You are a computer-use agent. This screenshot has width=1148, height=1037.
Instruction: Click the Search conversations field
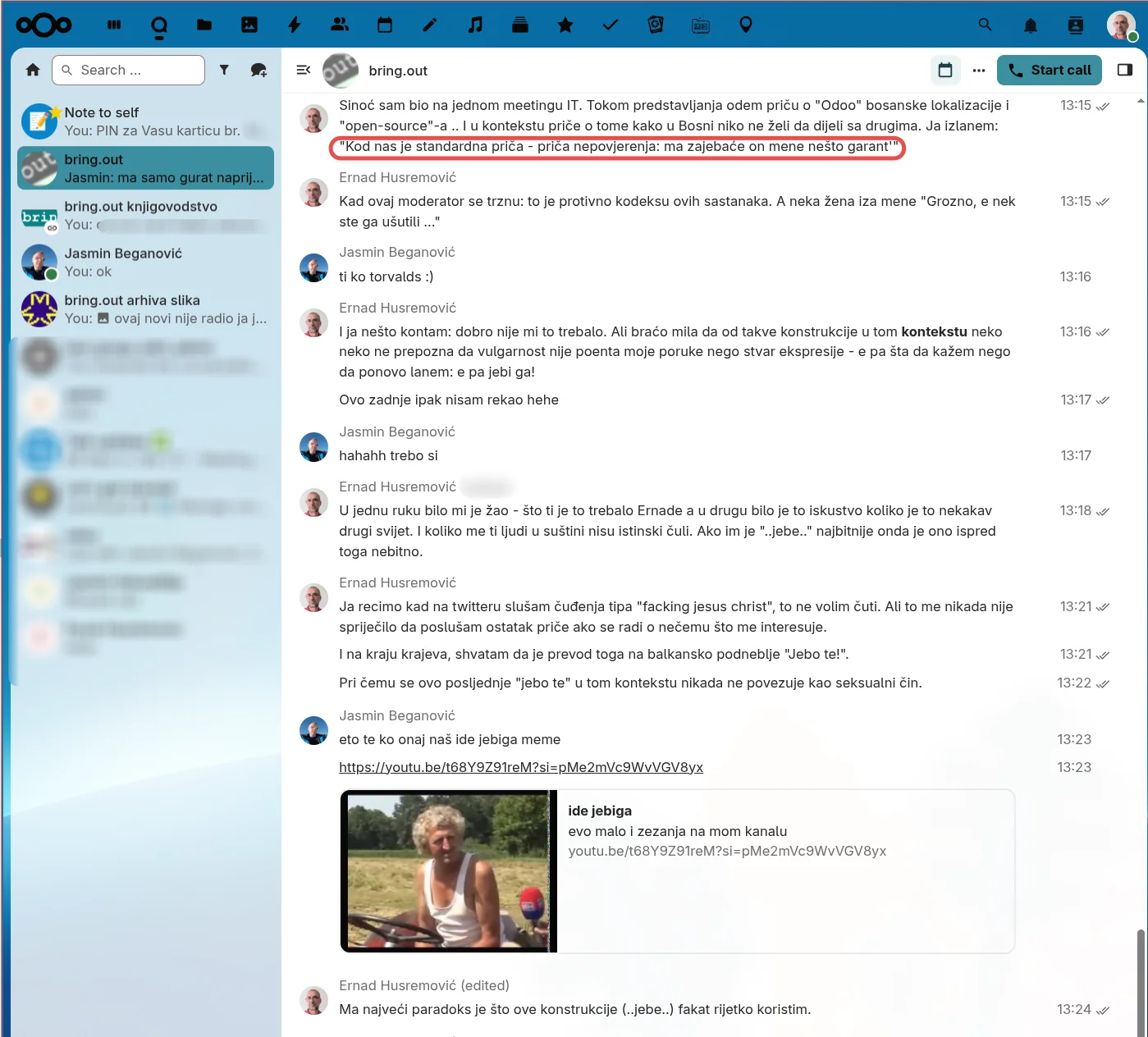128,70
